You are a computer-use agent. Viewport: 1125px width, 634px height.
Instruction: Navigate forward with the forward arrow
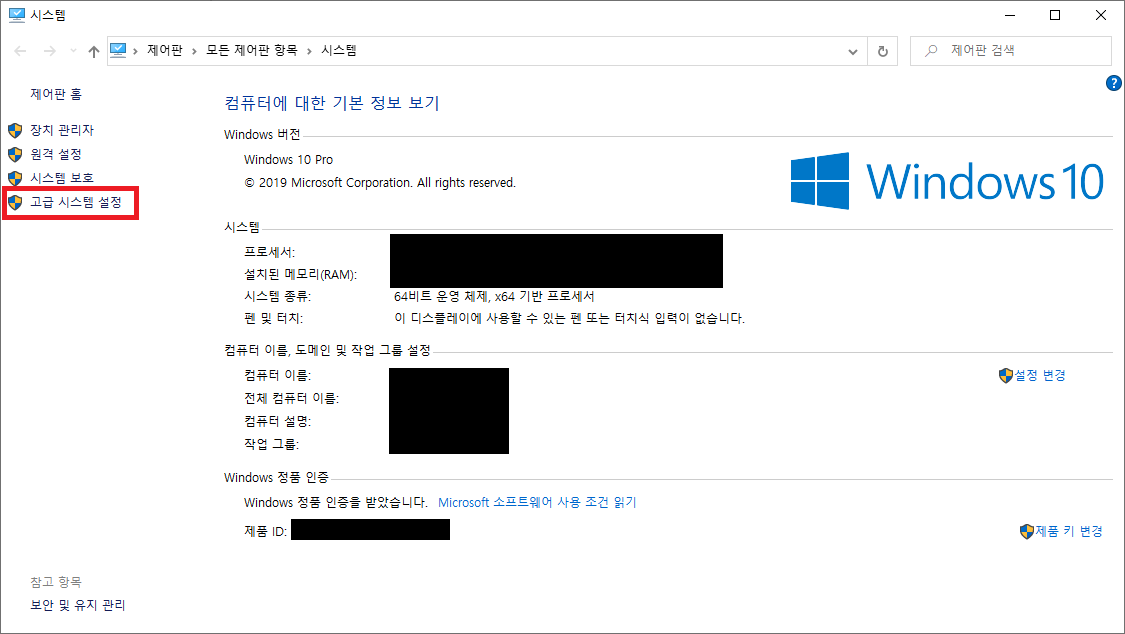point(50,51)
